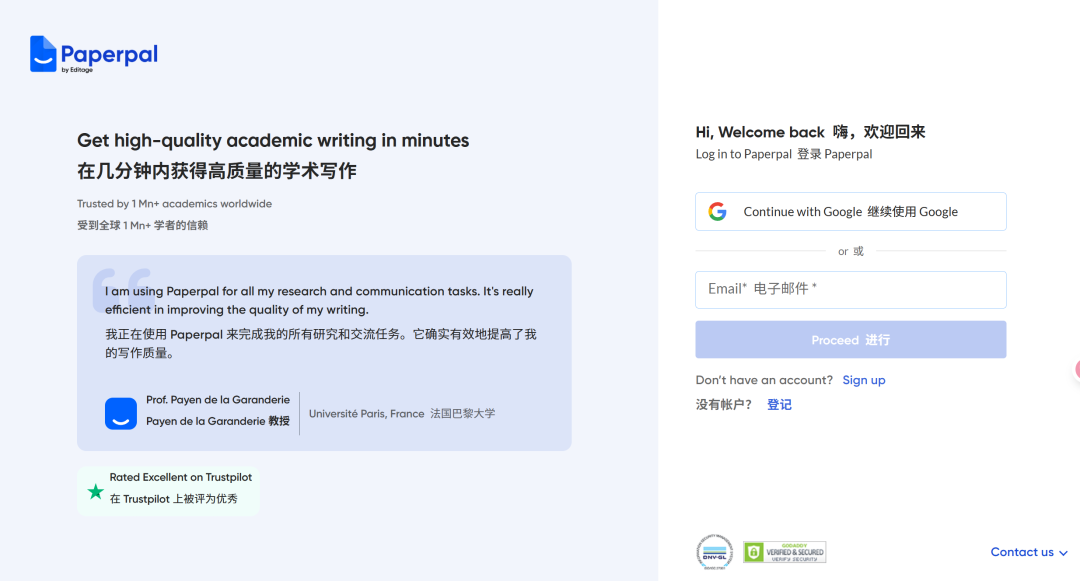The height and width of the screenshot is (581, 1080).
Task: Expand the Contact us dropdown
Action: pos(1028,552)
